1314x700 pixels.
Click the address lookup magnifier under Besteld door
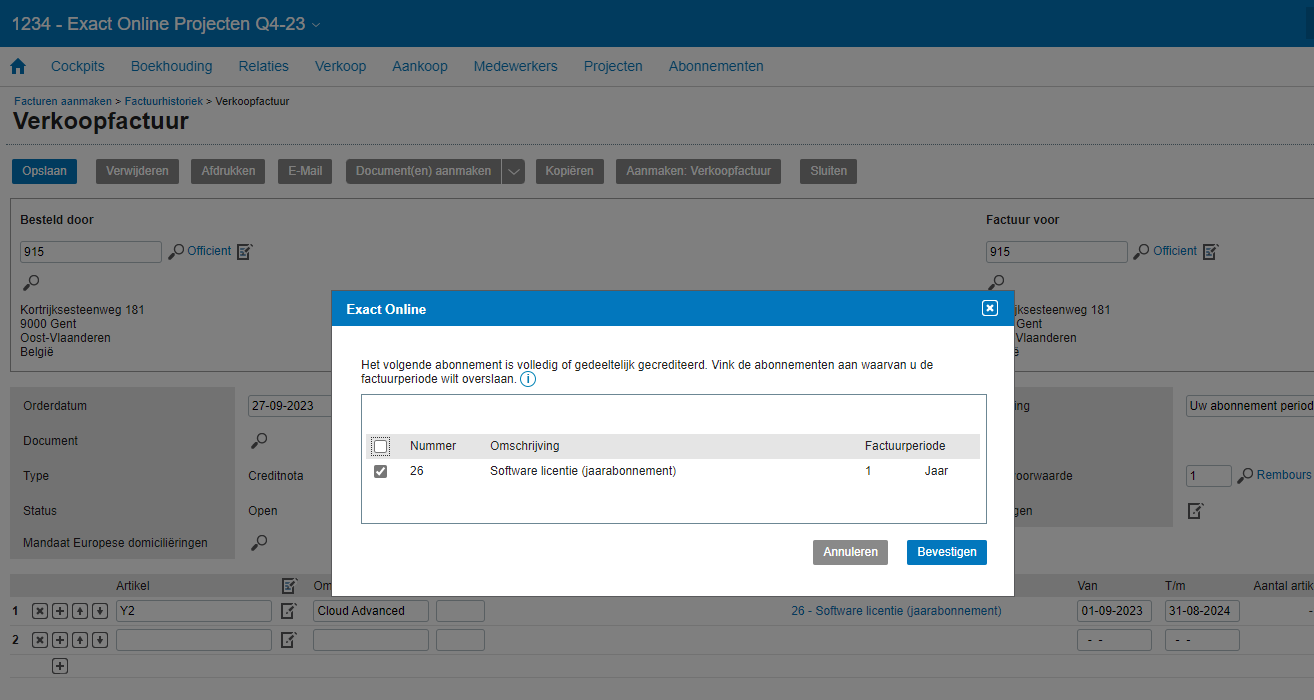coord(31,283)
